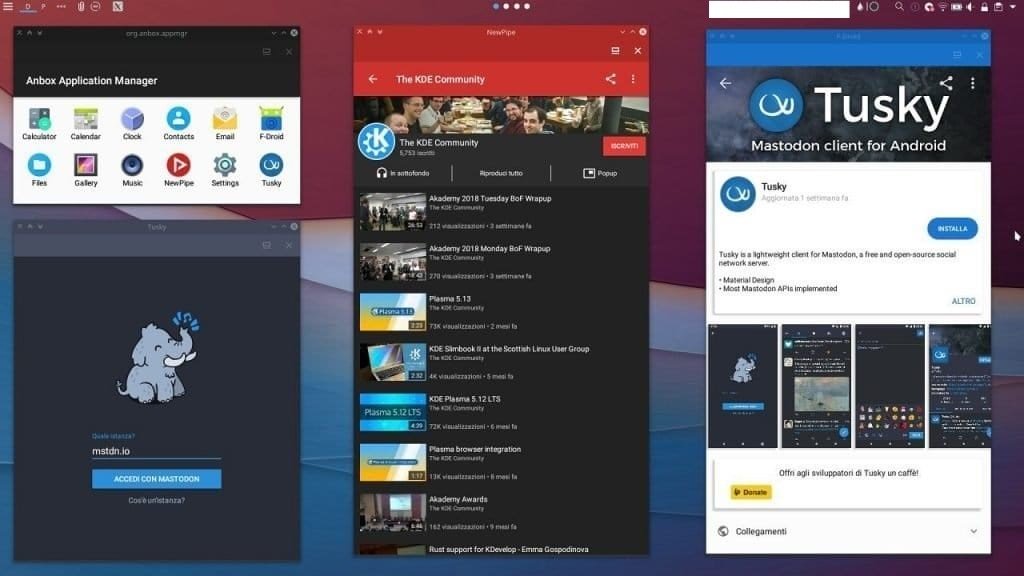This screenshot has width=1024, height=576.
Task: Open the Plasma browser integration video
Action: coord(502,462)
